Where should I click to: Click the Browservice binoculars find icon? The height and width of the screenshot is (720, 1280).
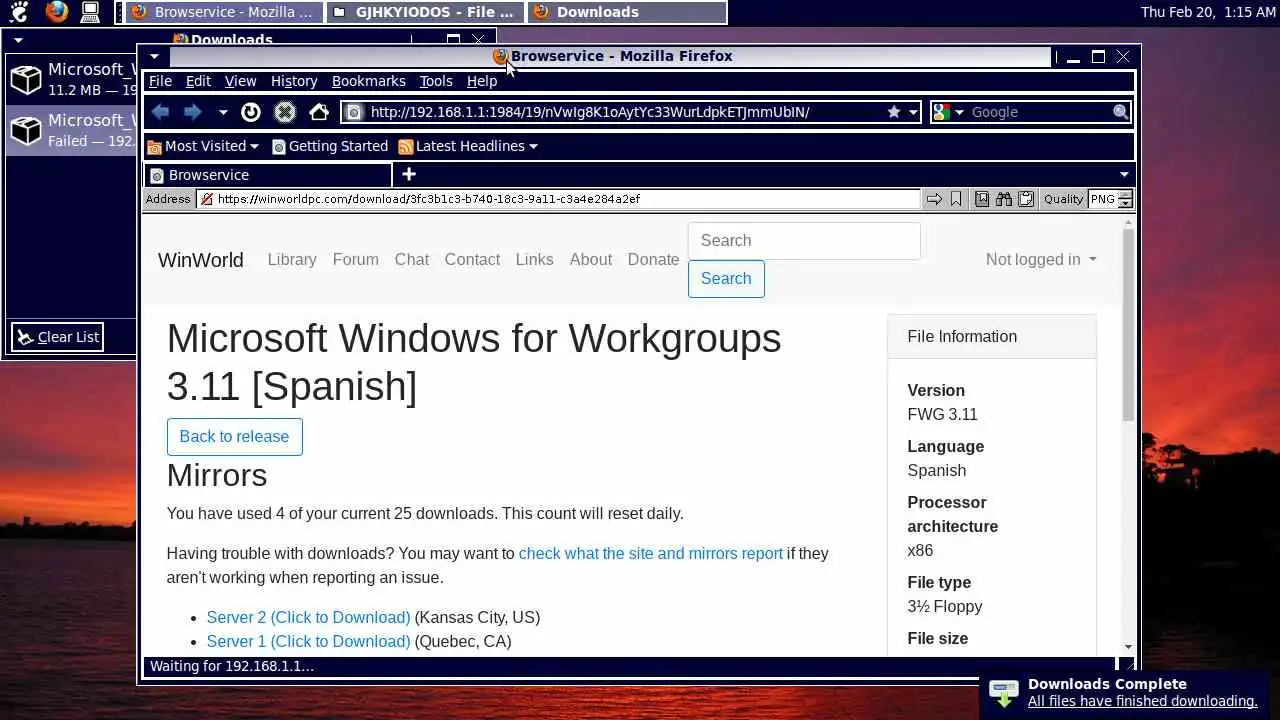pos(1004,199)
